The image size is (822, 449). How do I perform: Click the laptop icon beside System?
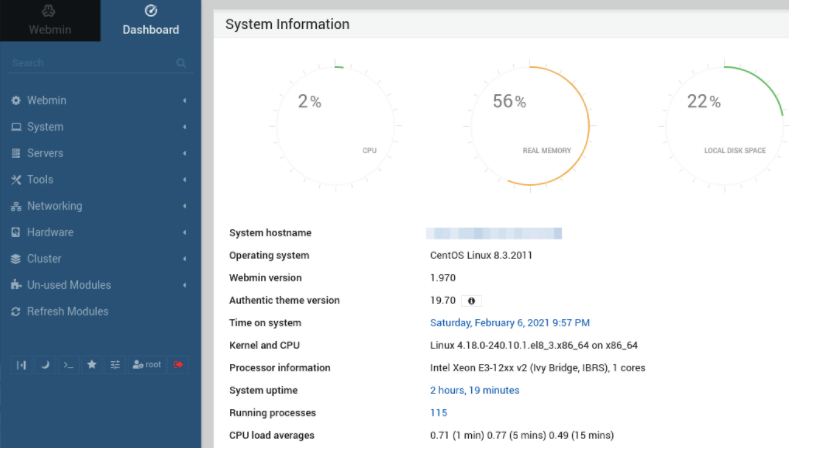(x=16, y=127)
